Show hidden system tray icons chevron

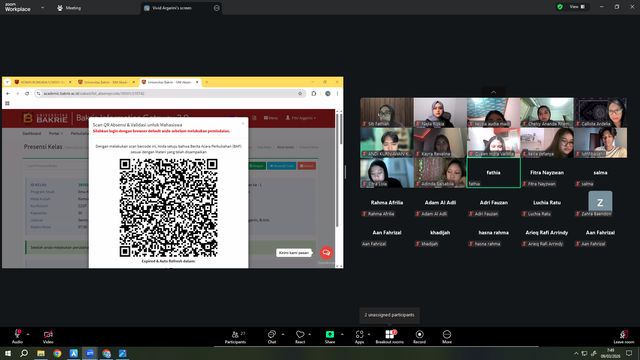576,353
